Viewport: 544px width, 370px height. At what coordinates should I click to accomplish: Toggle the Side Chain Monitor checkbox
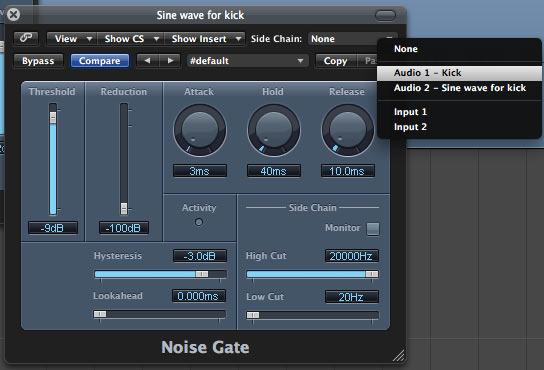(373, 228)
